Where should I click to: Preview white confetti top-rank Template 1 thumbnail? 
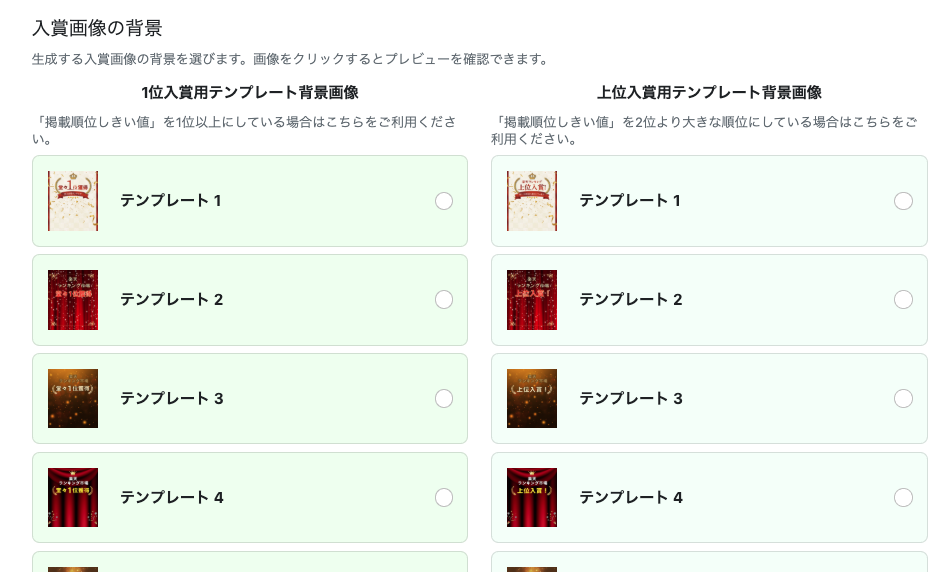tap(532, 201)
